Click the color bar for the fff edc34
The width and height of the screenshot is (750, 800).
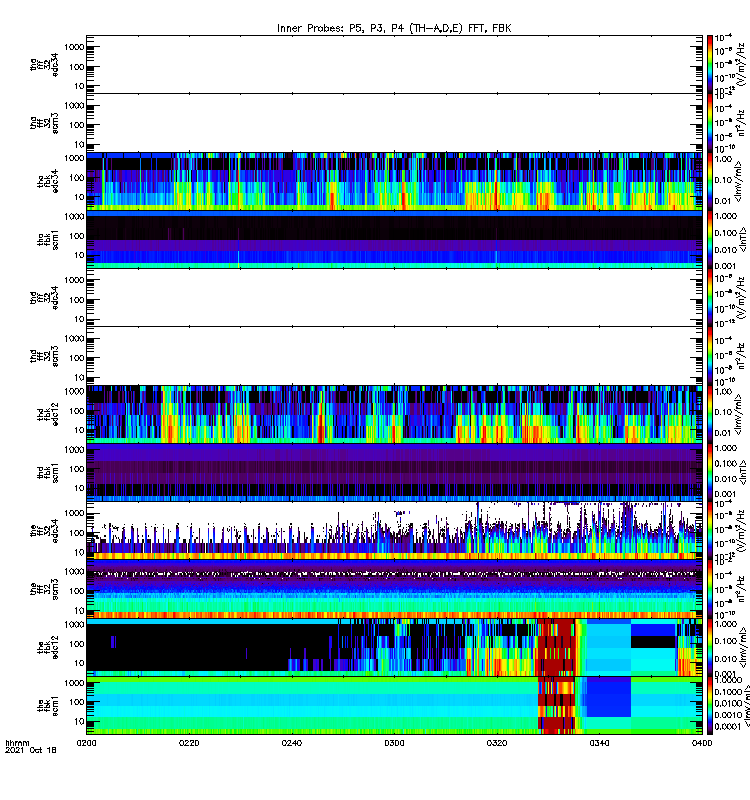710,531
